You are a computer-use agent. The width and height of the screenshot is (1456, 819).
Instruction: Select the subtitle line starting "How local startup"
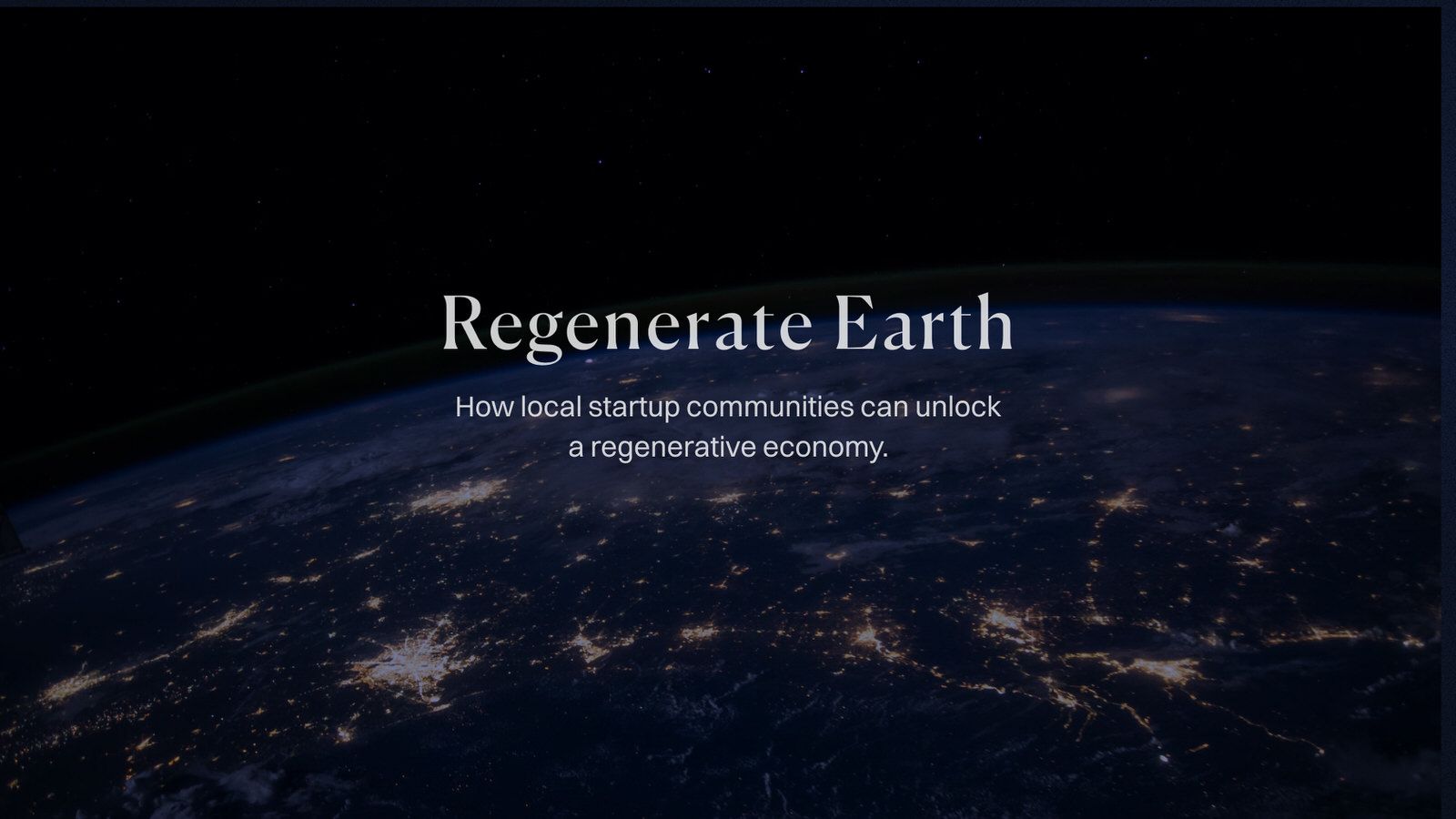pos(727,407)
